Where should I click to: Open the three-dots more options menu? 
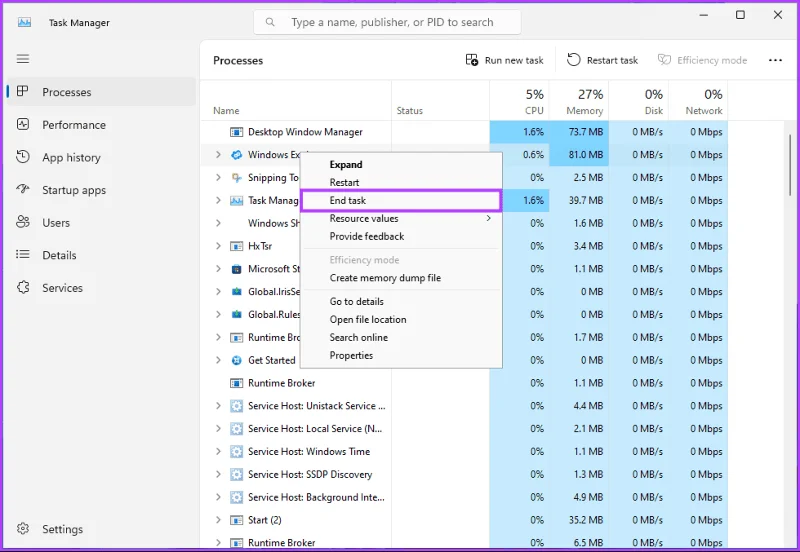point(775,60)
